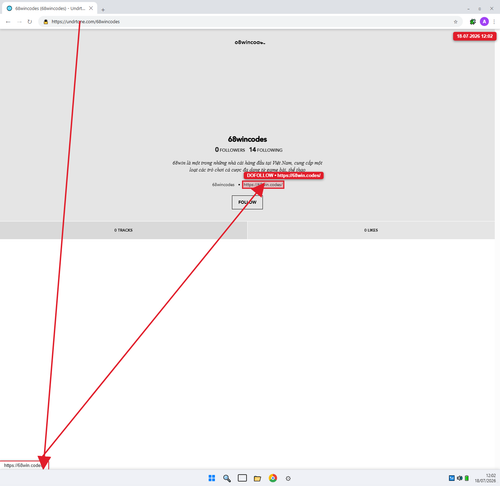
Task: Click the settings gear icon on taskbar
Action: click(288, 478)
